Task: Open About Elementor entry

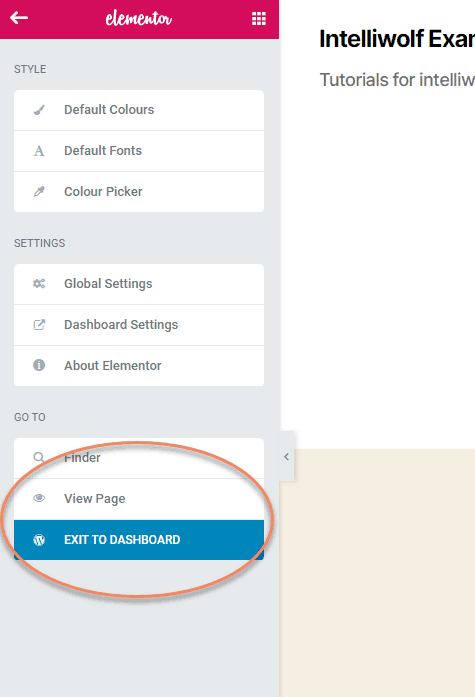Action: pyautogui.click(x=139, y=365)
